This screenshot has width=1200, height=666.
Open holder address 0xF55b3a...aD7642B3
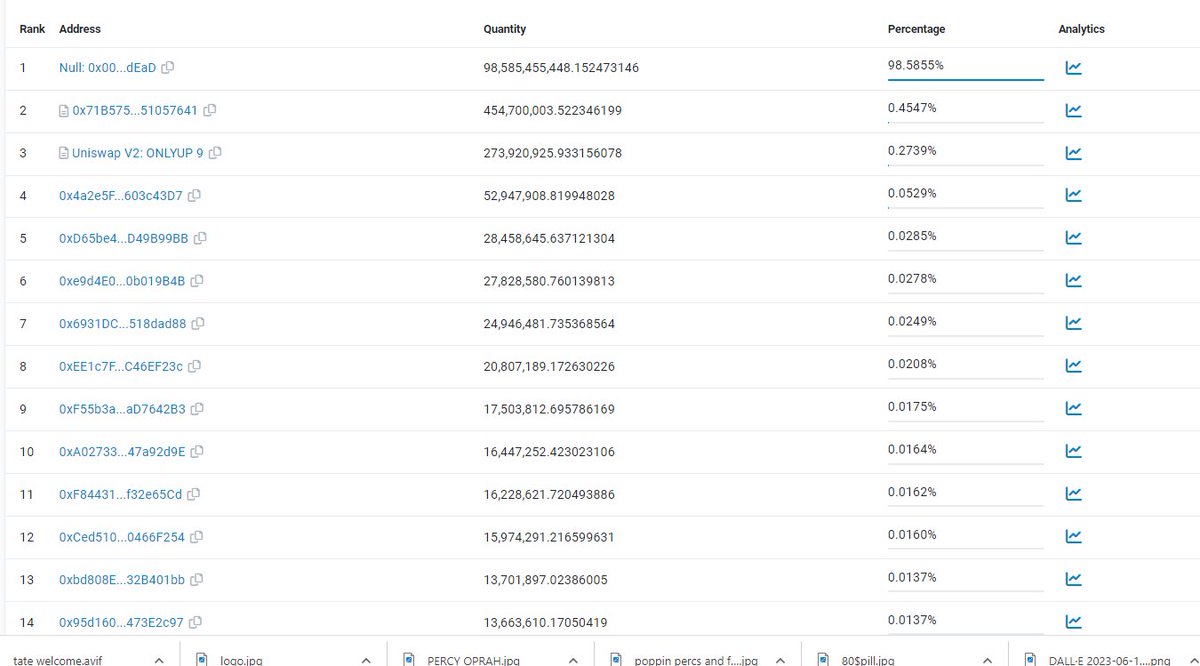122,408
